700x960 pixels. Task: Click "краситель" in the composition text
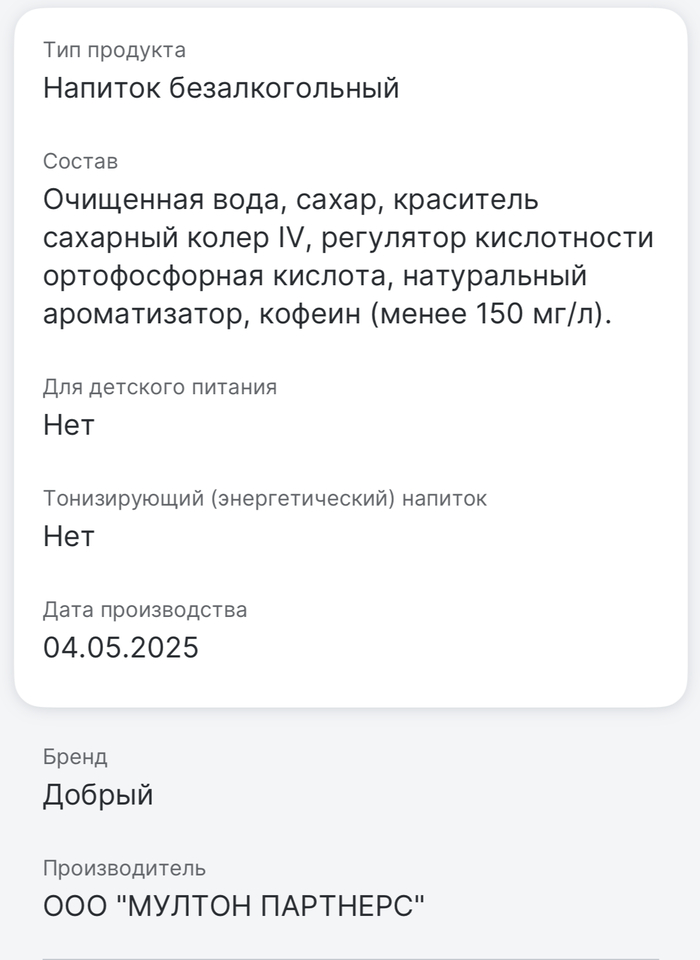(466, 200)
